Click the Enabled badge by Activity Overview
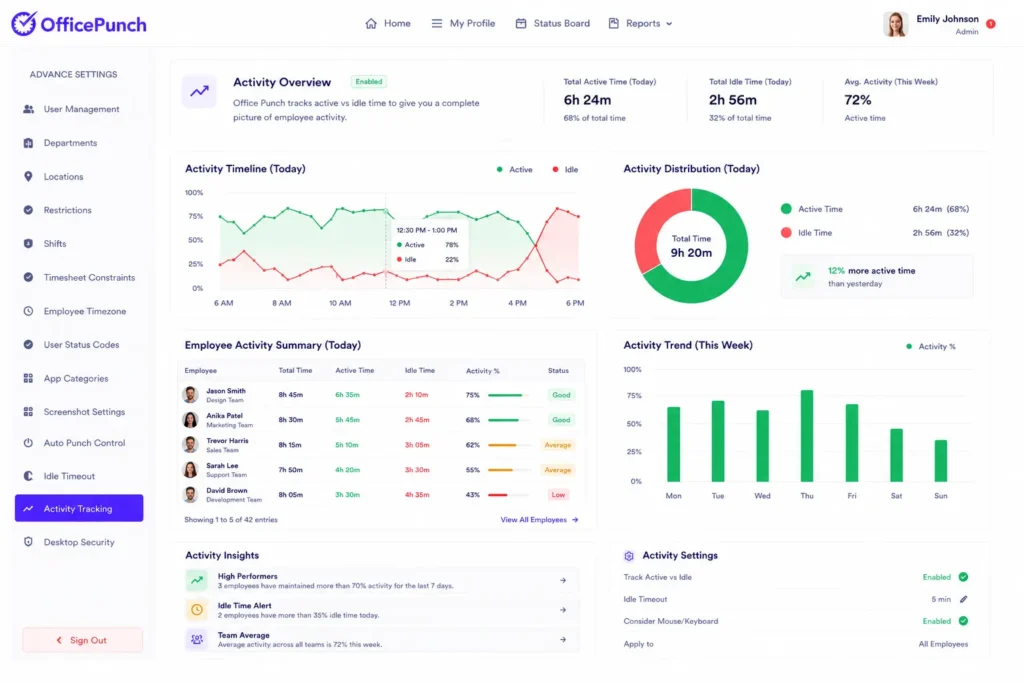Image resolution: width=1024 pixels, height=683 pixels. pyautogui.click(x=369, y=82)
